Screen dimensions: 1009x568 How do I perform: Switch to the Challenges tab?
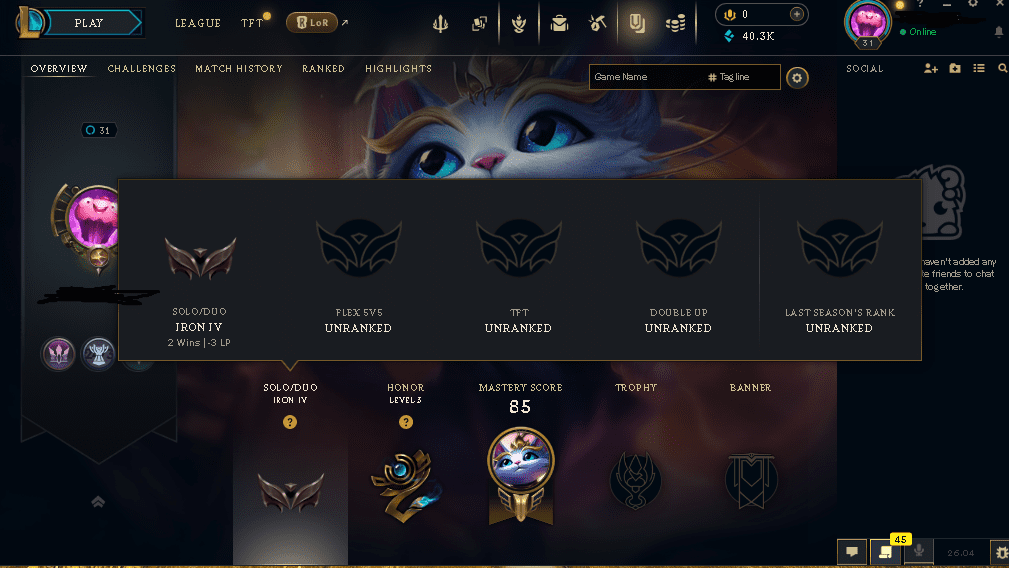(x=142, y=68)
